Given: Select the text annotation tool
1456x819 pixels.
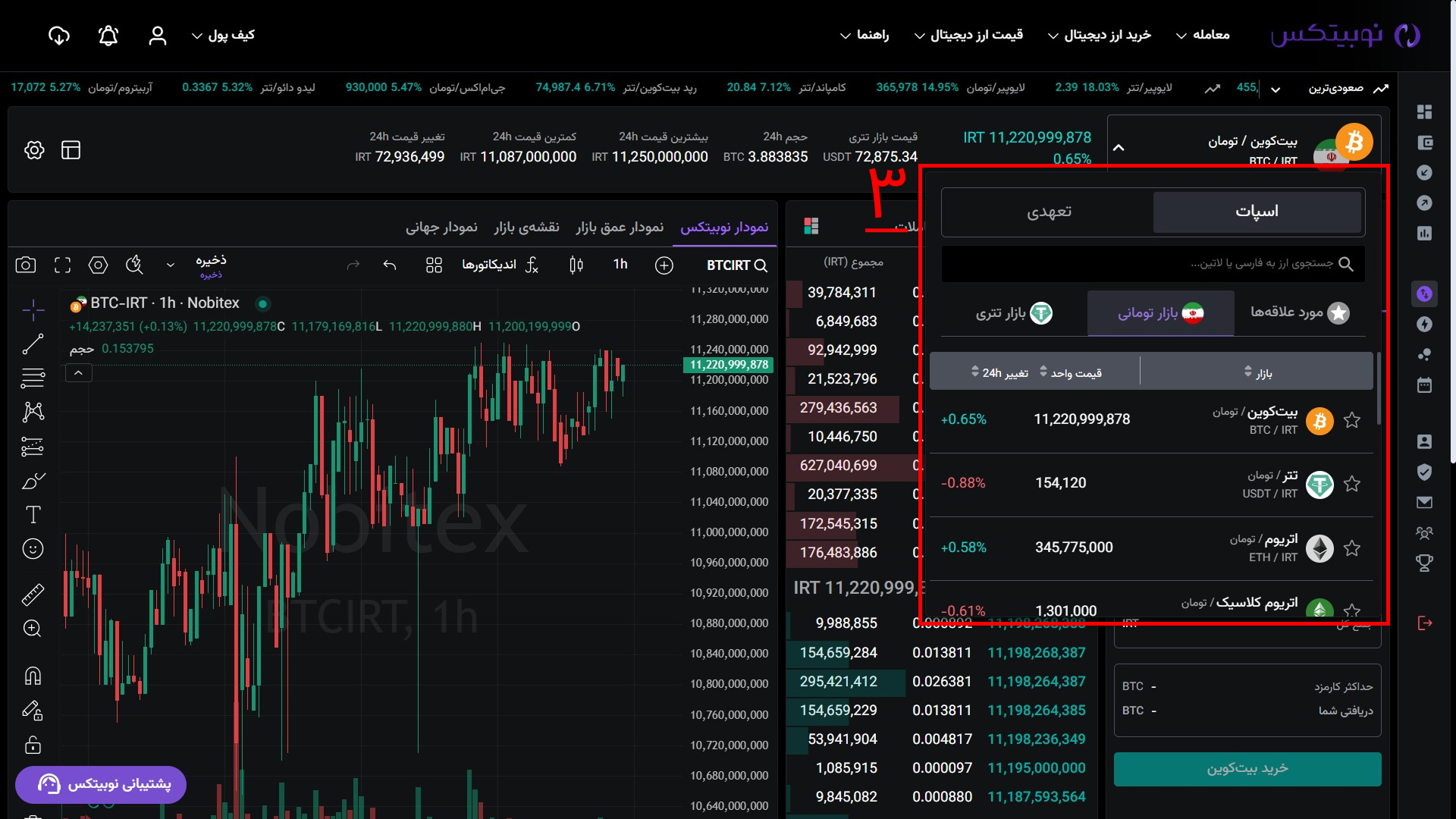Looking at the screenshot, I should (x=33, y=515).
